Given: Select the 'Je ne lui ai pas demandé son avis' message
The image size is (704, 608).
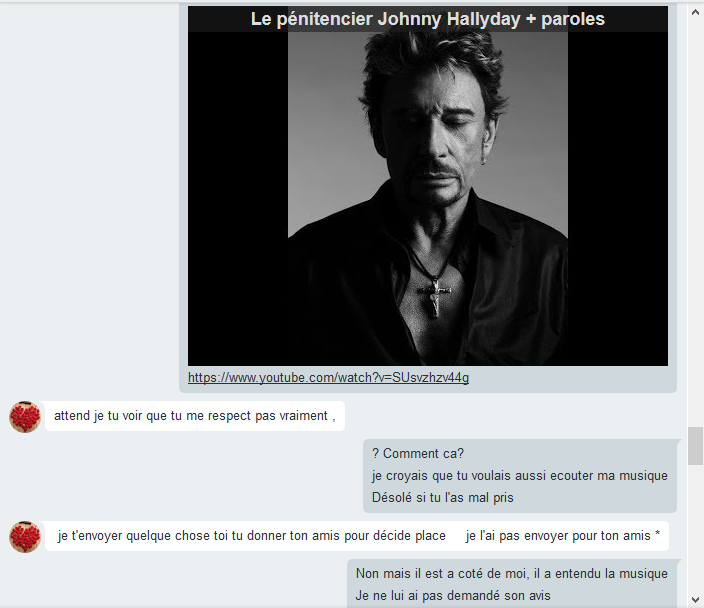Looking at the screenshot, I should tap(452, 595).
